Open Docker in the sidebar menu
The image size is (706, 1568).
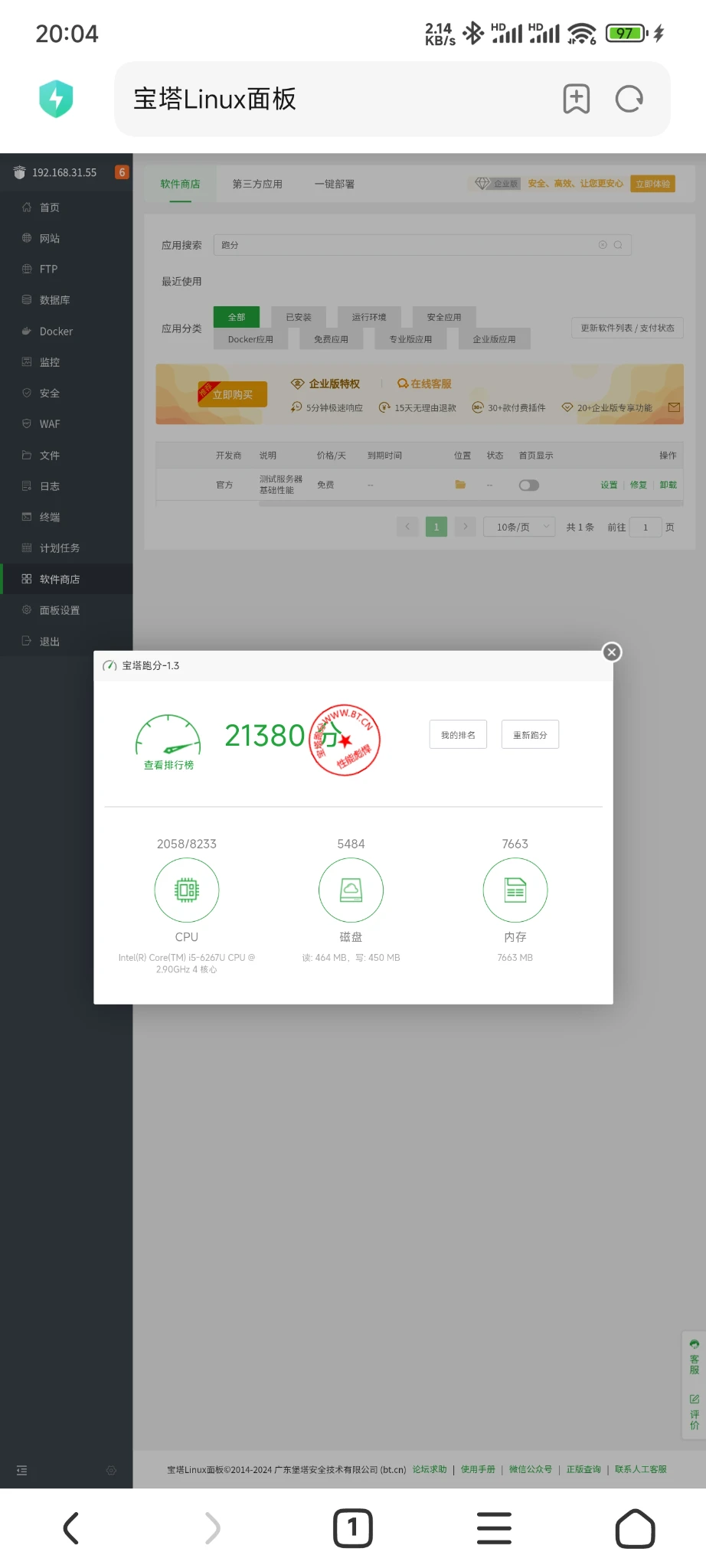(x=56, y=332)
